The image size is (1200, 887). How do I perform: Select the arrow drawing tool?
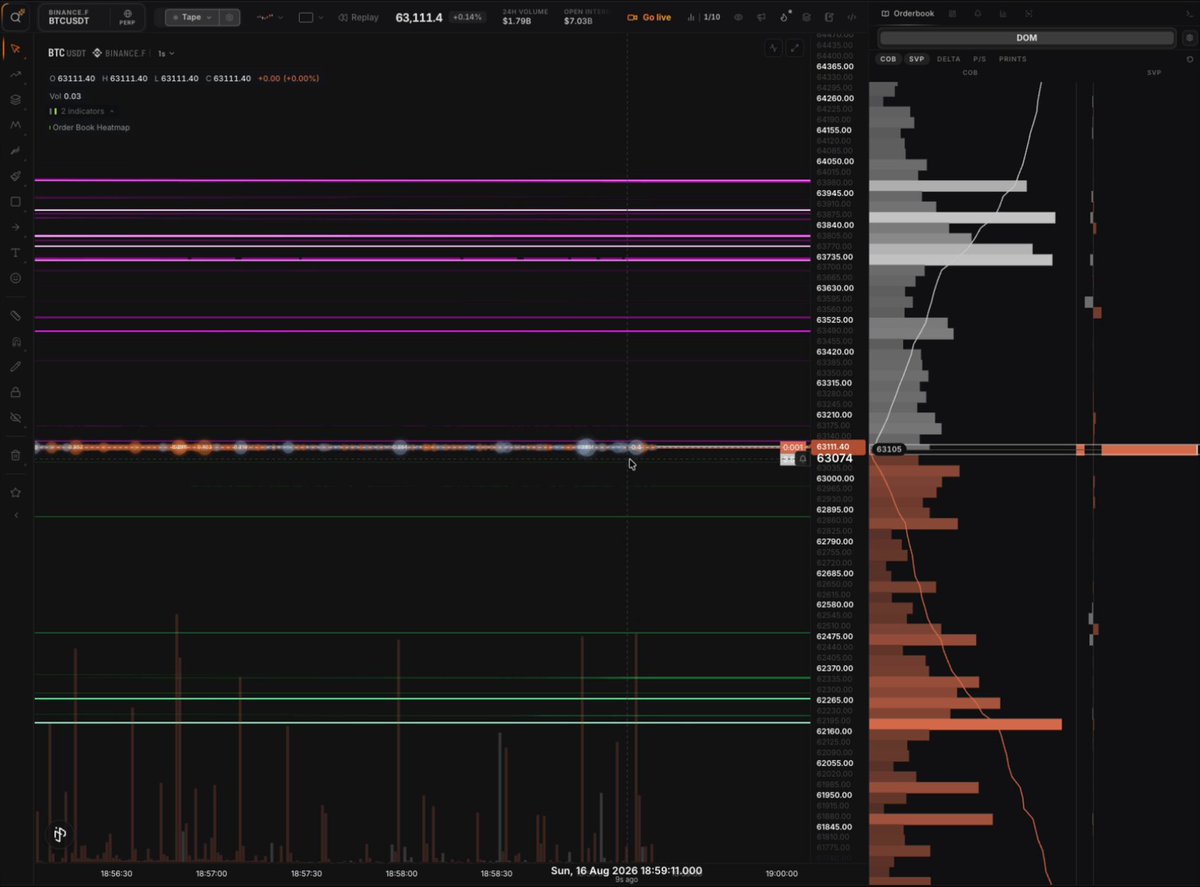(16, 227)
